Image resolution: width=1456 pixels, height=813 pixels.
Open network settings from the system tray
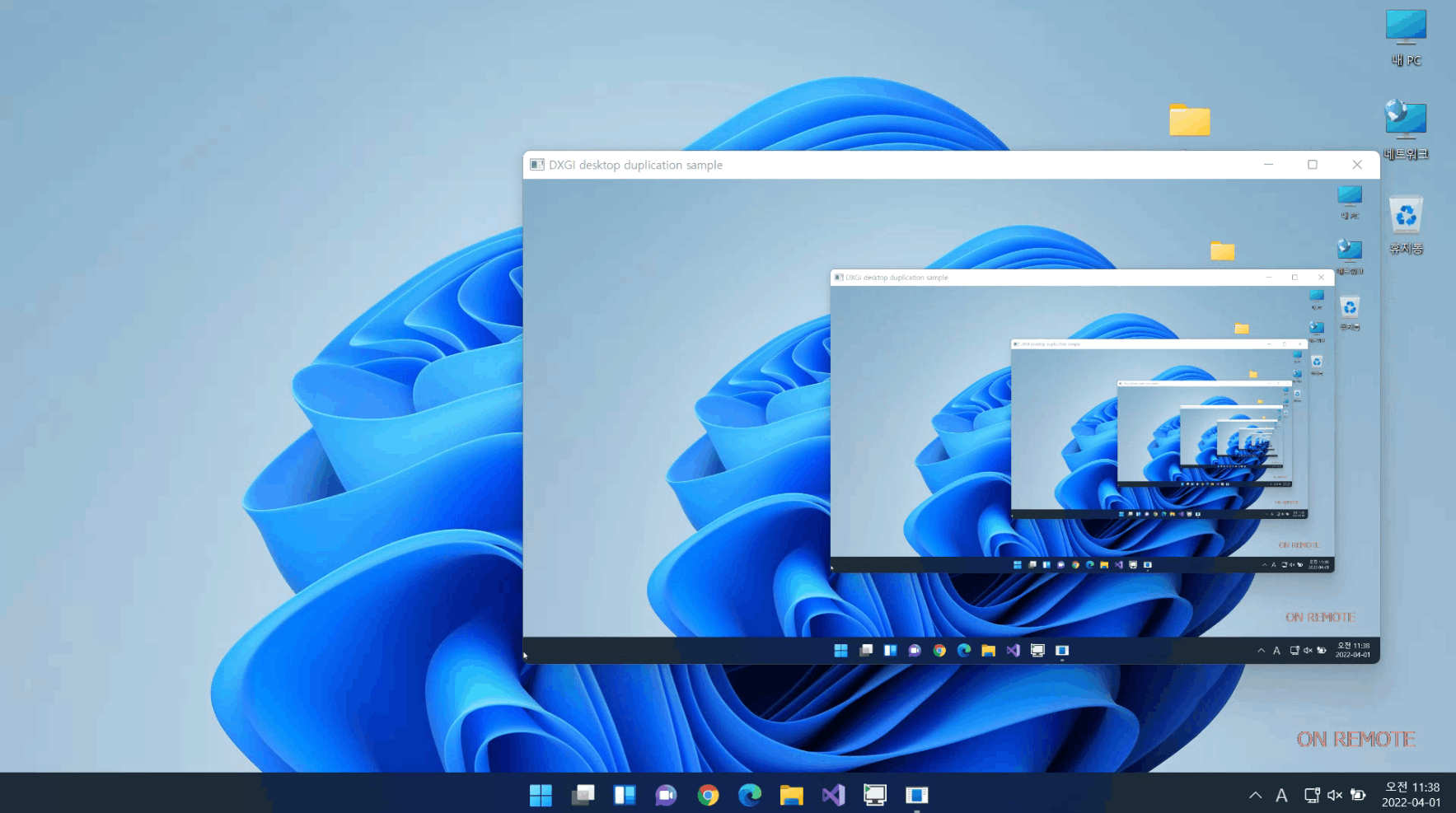click(x=1312, y=795)
